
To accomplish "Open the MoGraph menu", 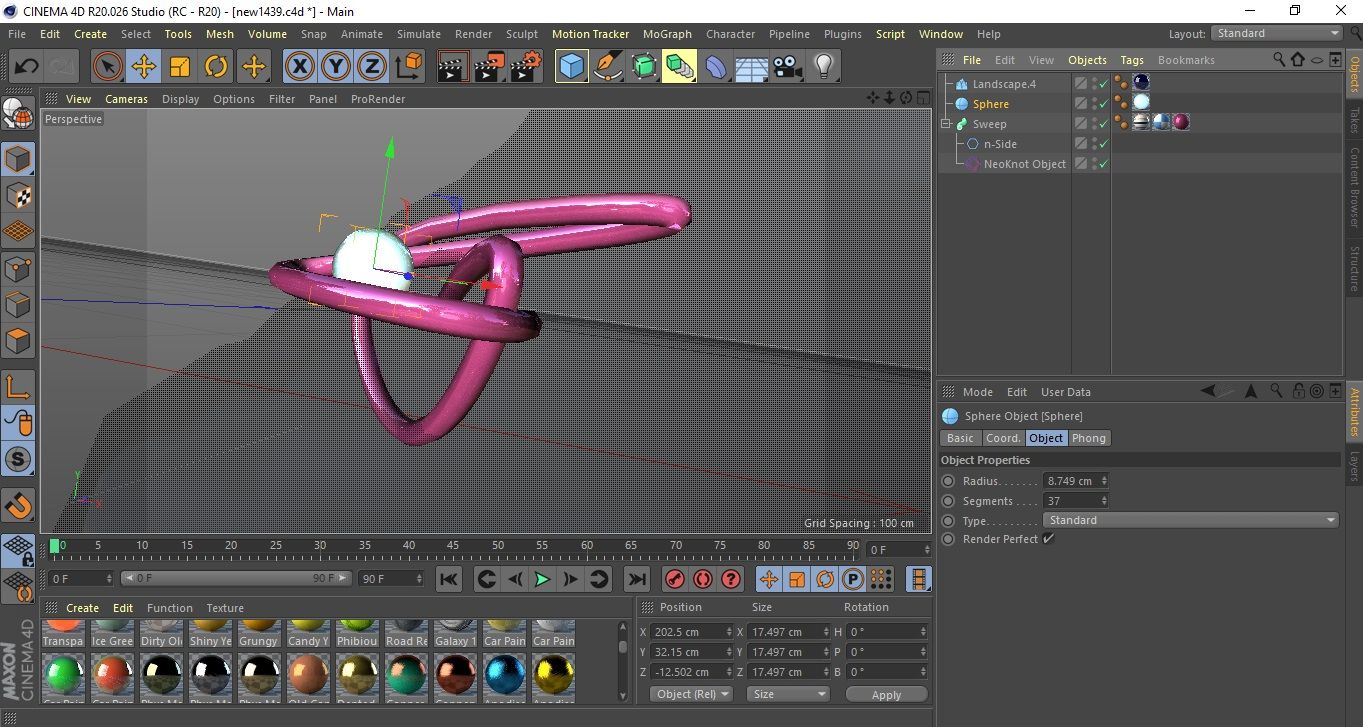I will pyautogui.click(x=667, y=34).
